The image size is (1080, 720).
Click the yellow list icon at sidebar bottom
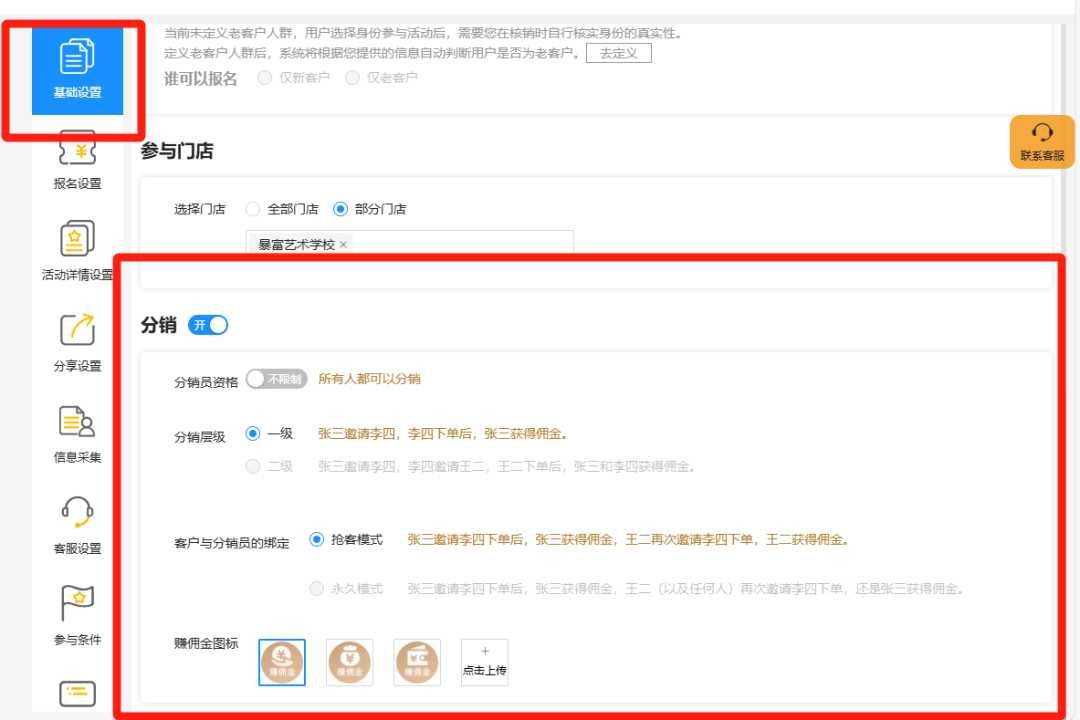tap(75, 692)
